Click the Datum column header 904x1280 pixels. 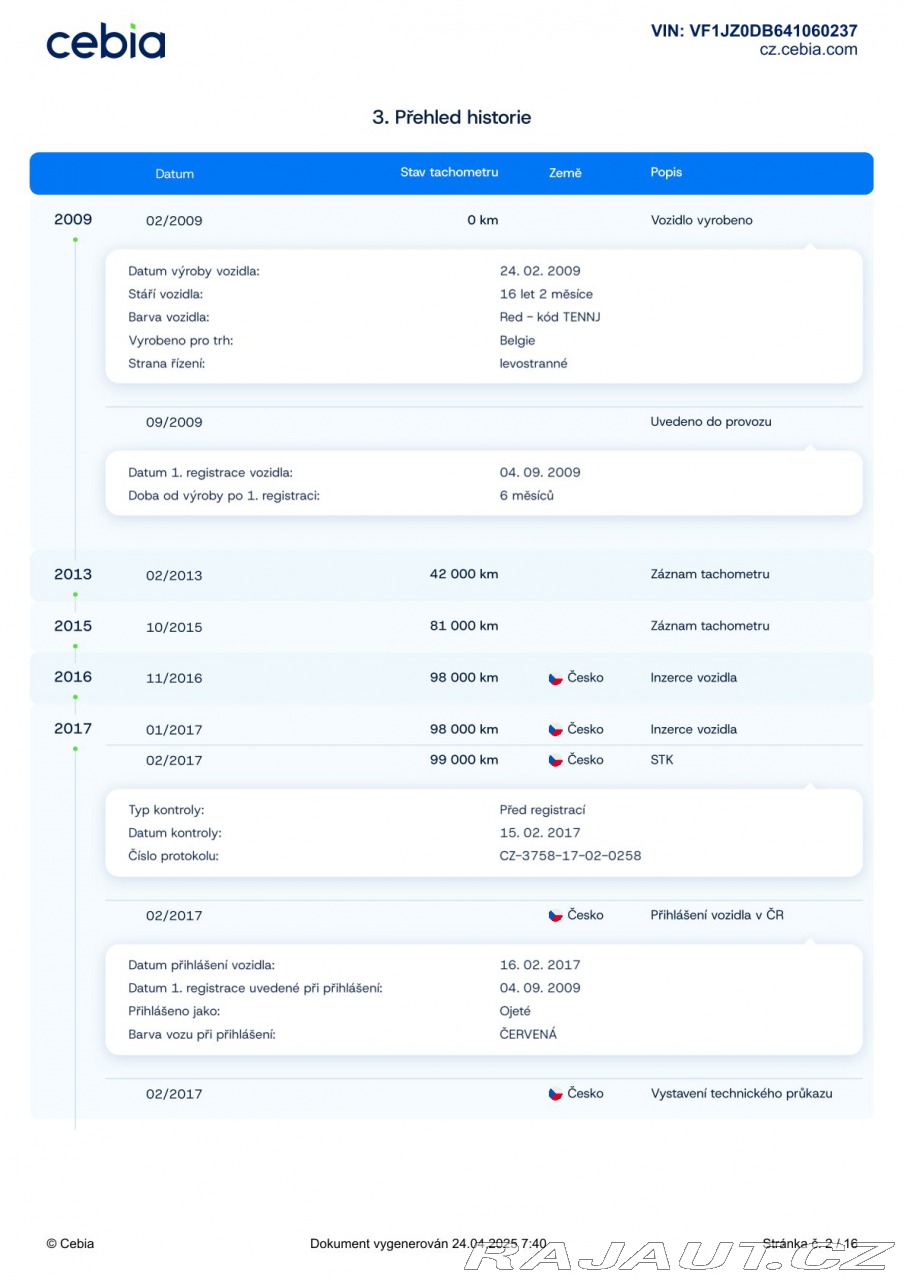175,174
